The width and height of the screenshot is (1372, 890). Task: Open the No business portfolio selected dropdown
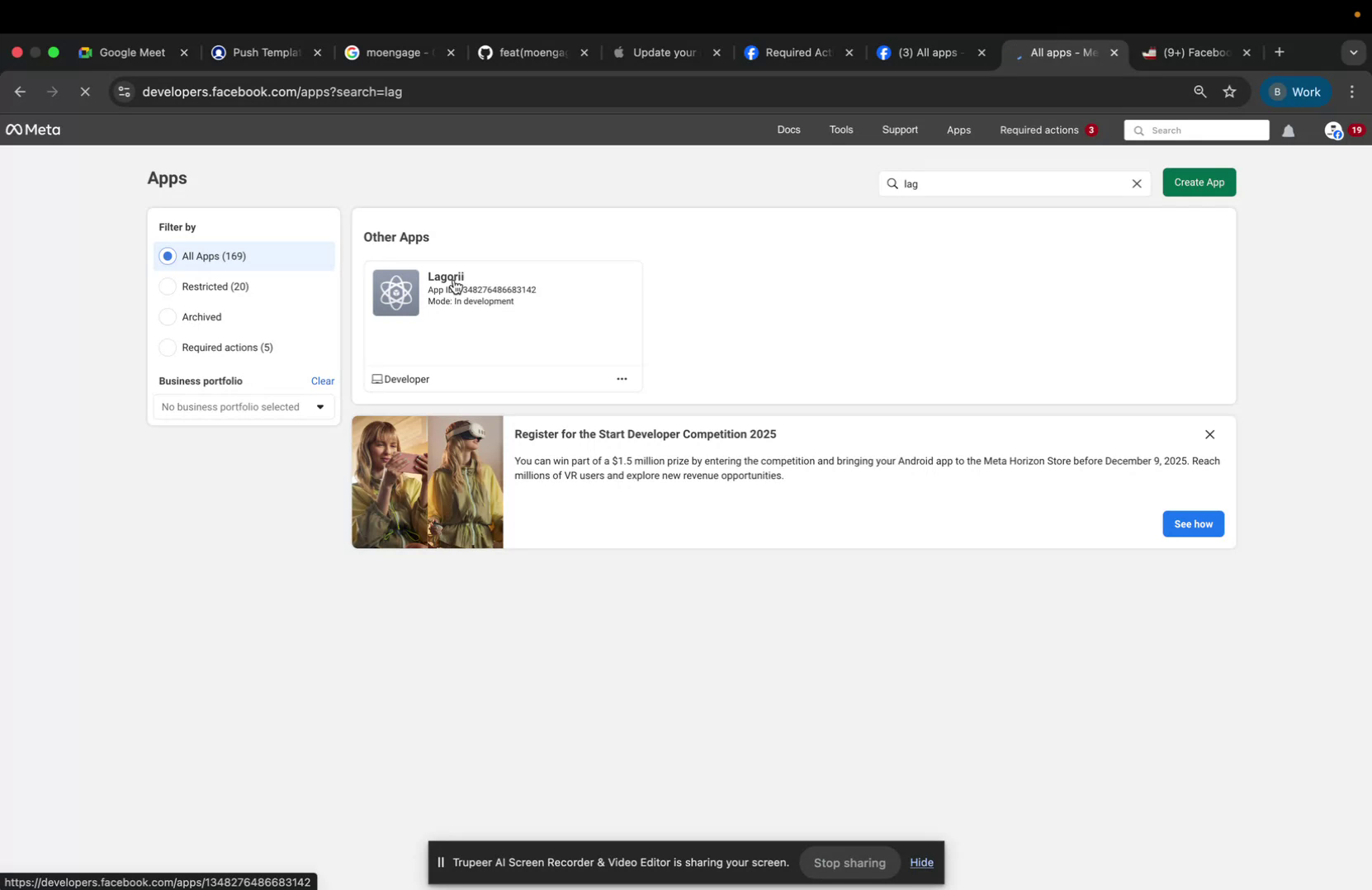pos(243,406)
